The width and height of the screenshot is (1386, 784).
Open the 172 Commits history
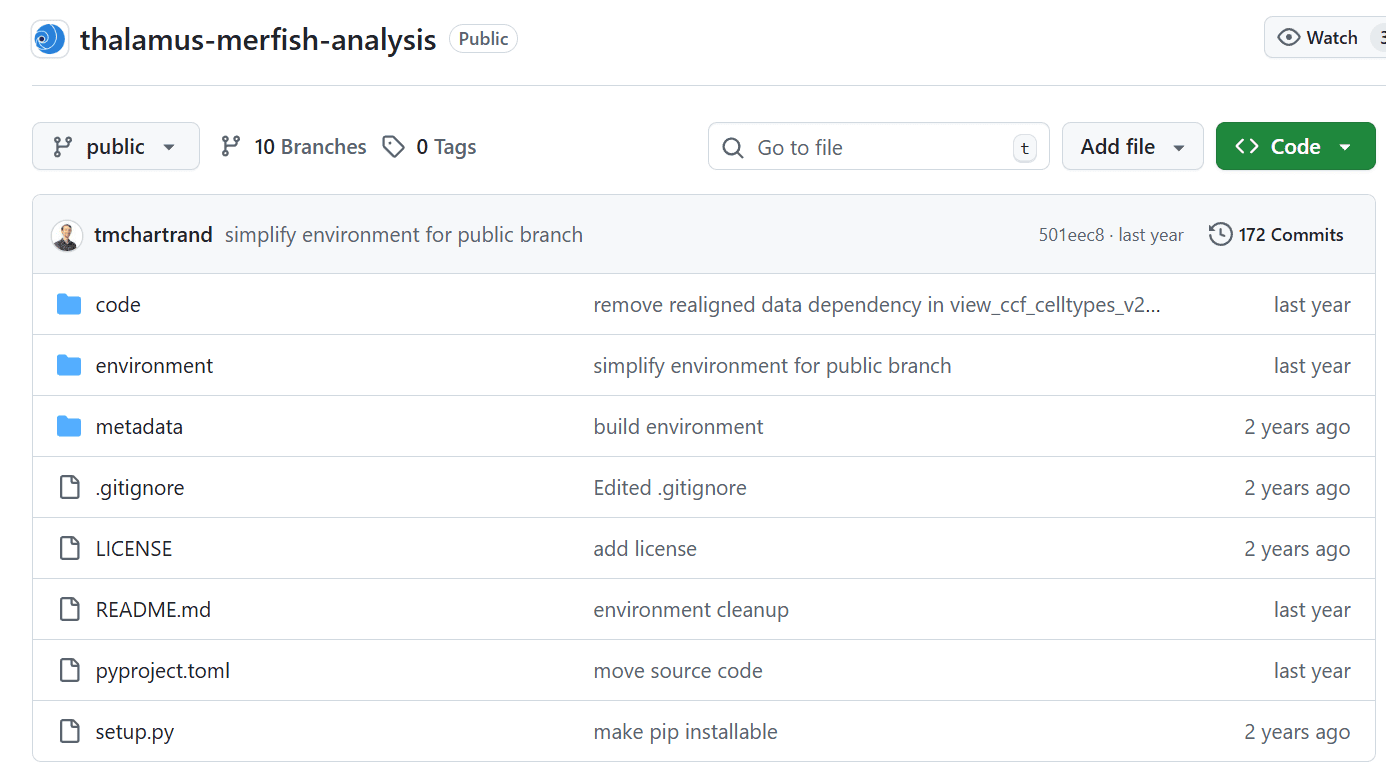[x=1277, y=235]
